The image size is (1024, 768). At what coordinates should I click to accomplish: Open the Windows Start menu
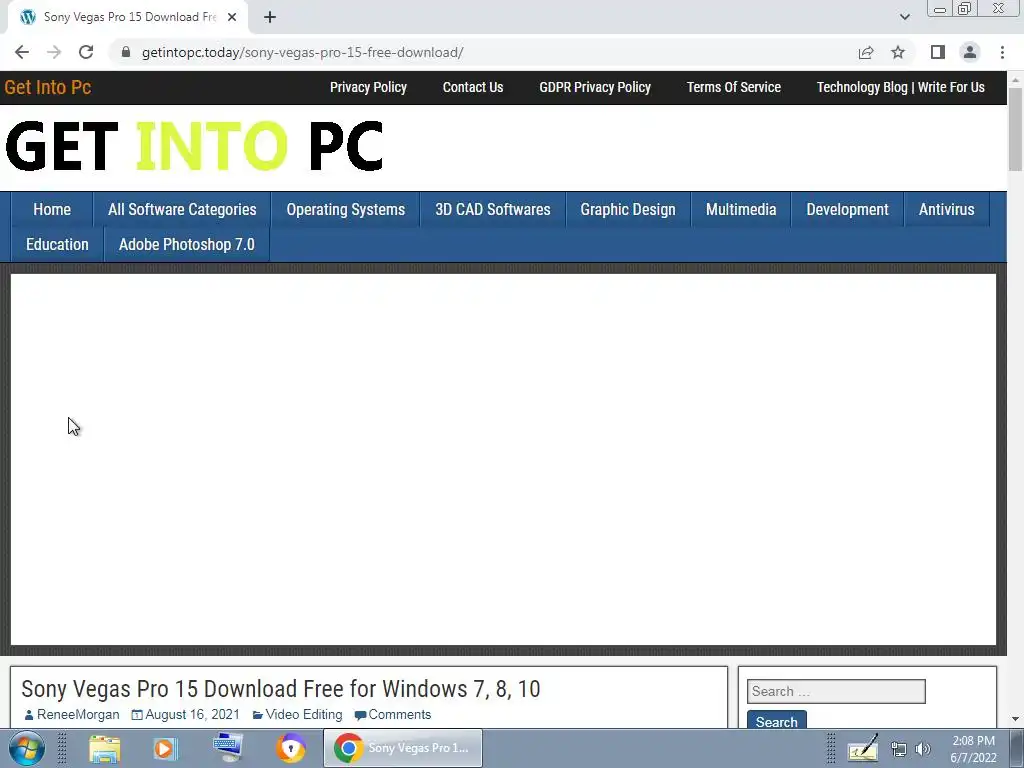[x=27, y=748]
